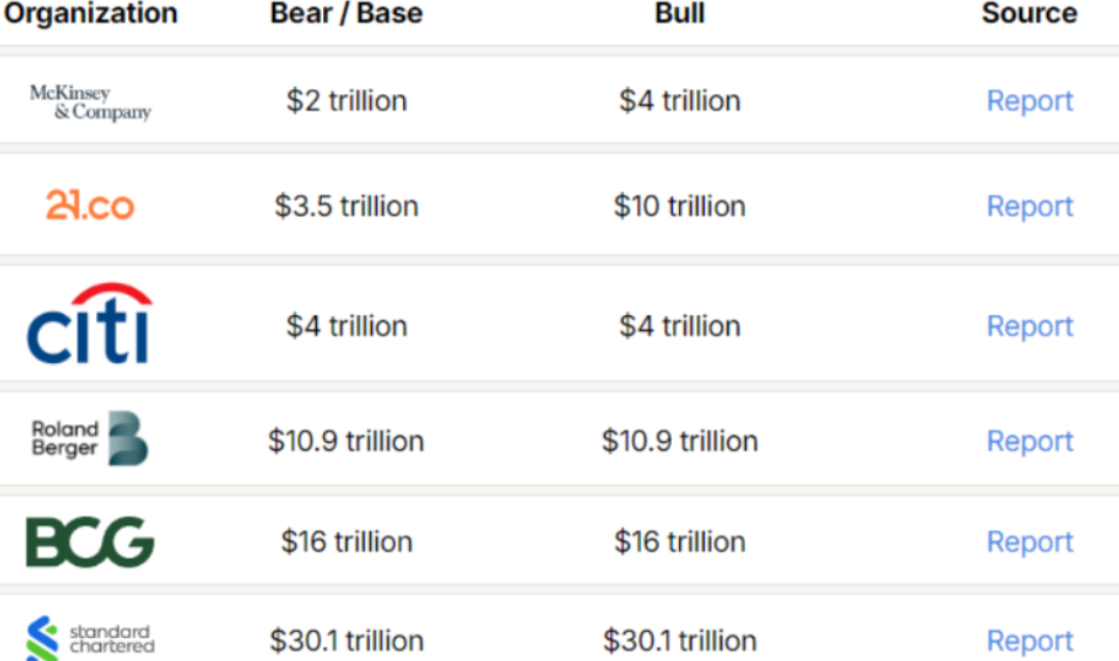1119x661 pixels.
Task: Click the BCG green logo
Action: 90,541
